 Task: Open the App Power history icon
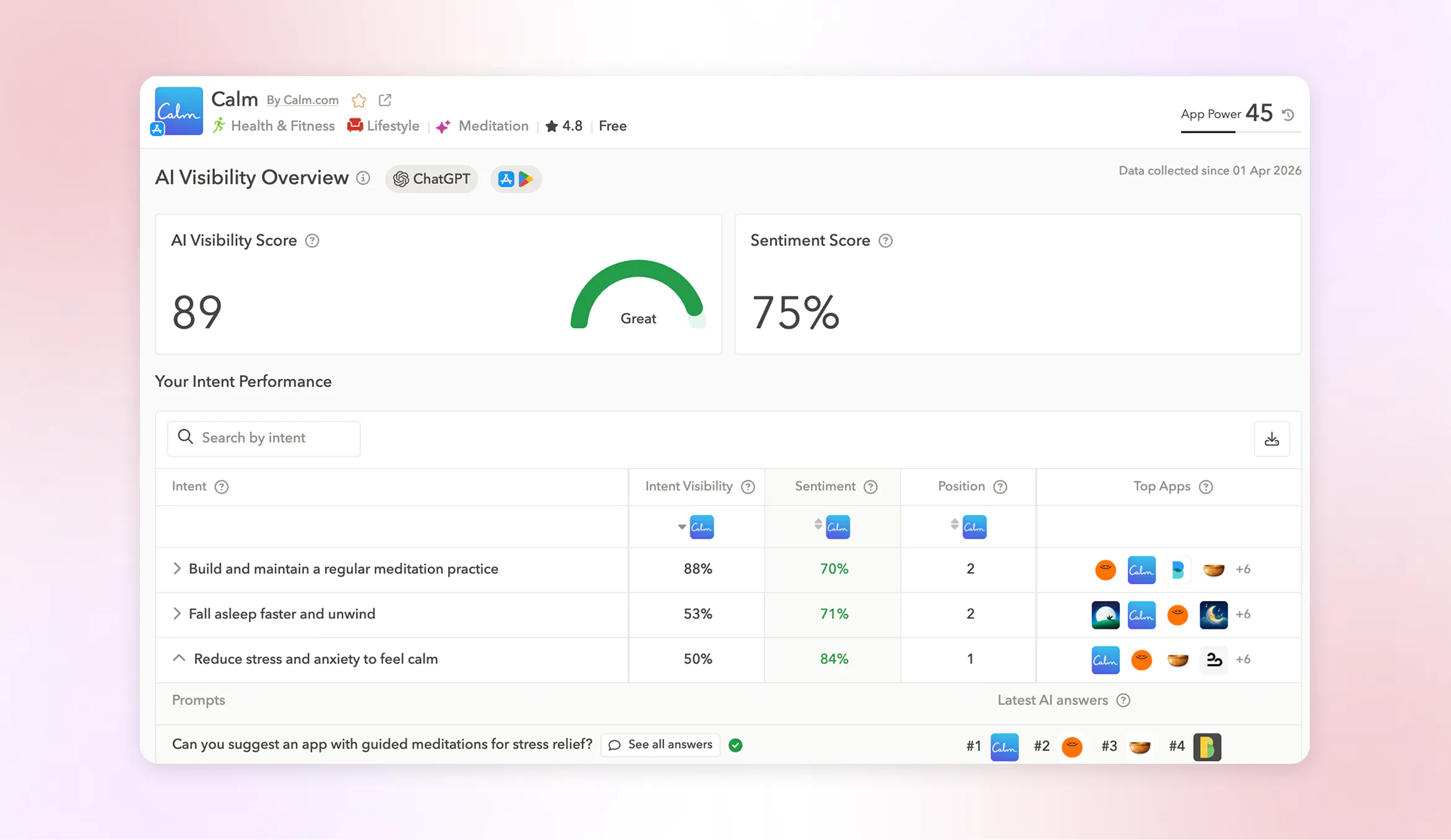point(1289,114)
